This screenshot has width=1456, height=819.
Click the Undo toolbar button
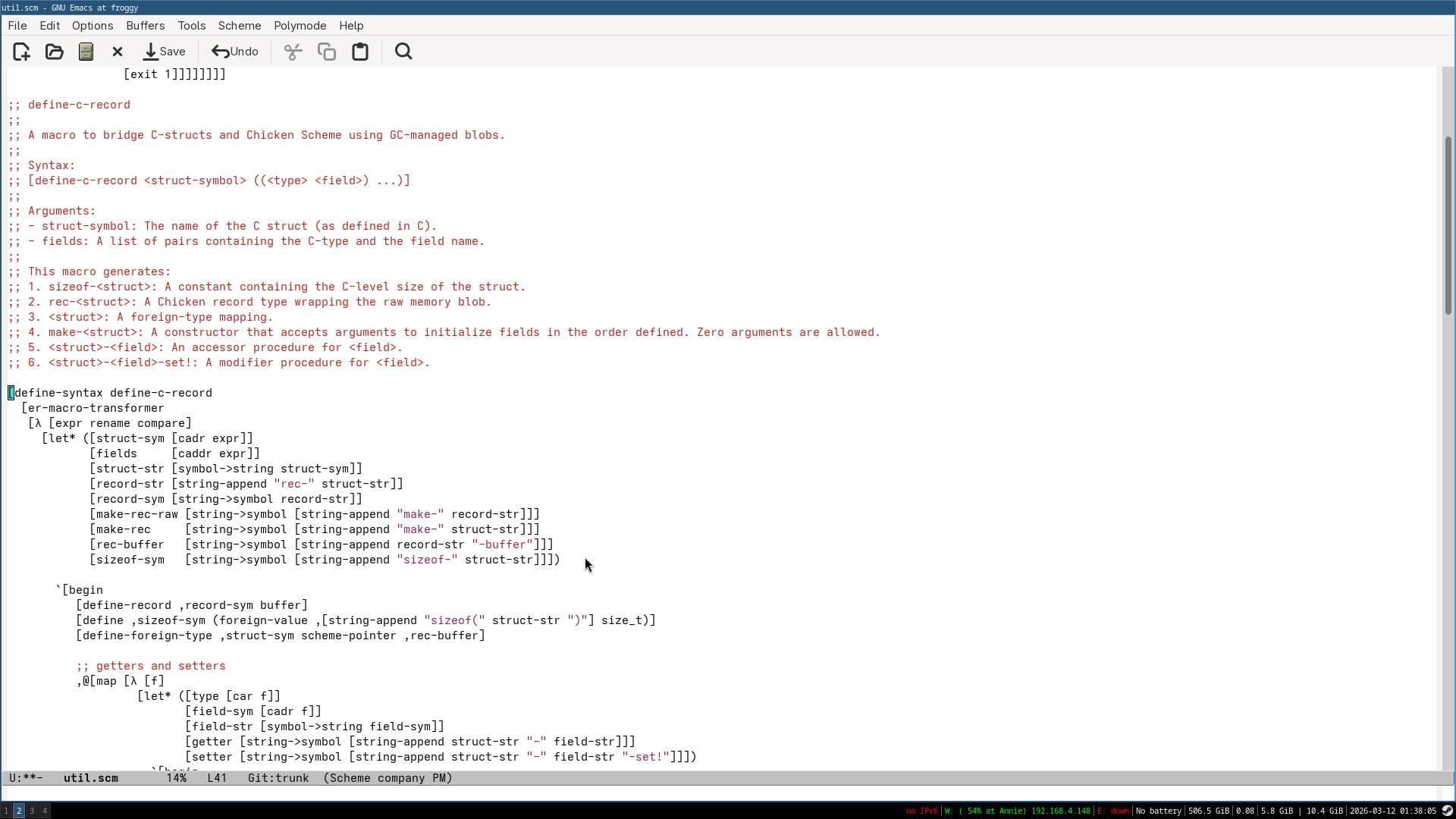(235, 52)
